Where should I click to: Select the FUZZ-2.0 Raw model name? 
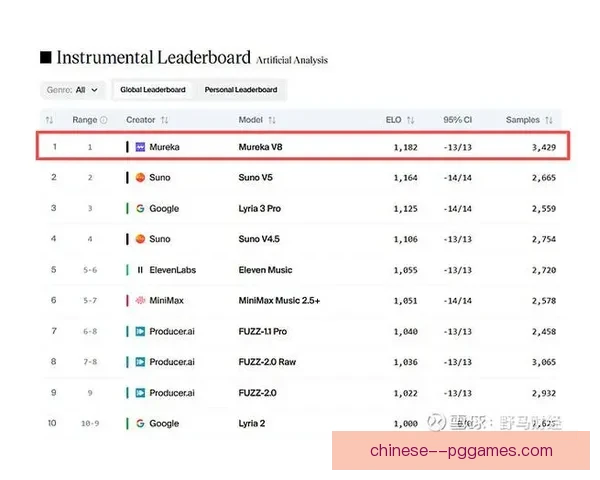pyautogui.click(x=267, y=362)
